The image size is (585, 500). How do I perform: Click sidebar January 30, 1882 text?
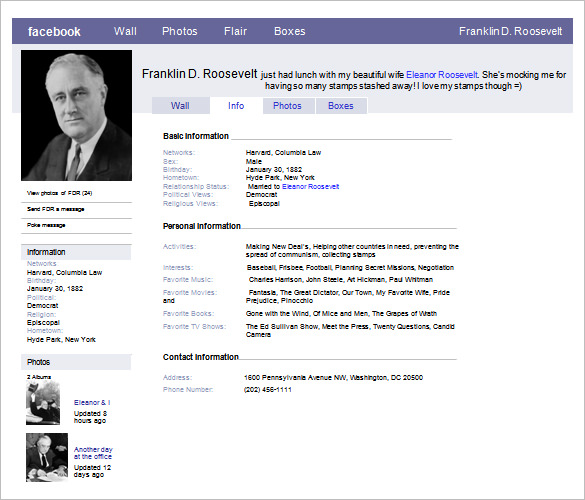55,288
